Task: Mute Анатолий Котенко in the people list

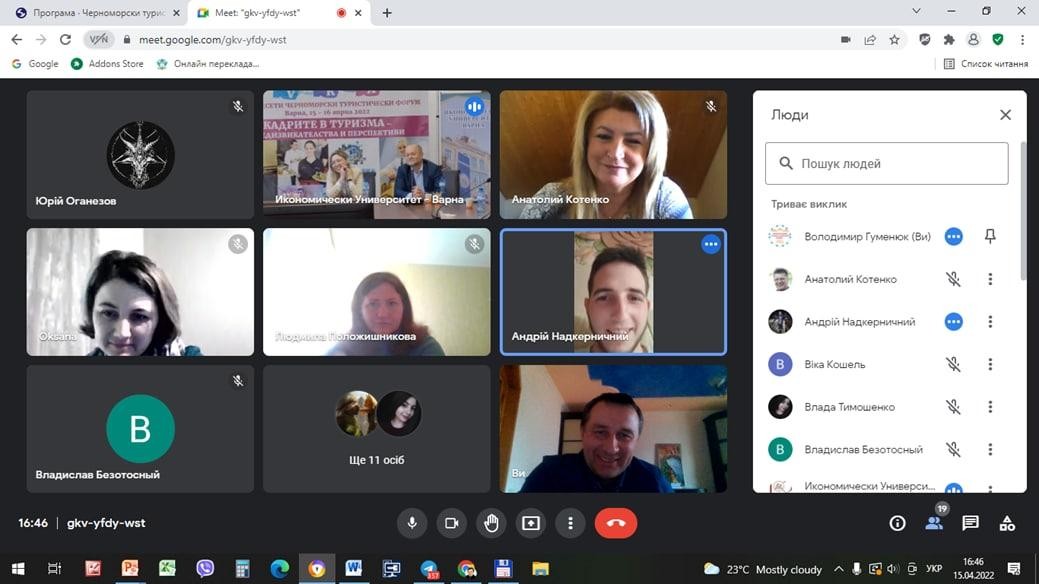Action: click(953, 279)
